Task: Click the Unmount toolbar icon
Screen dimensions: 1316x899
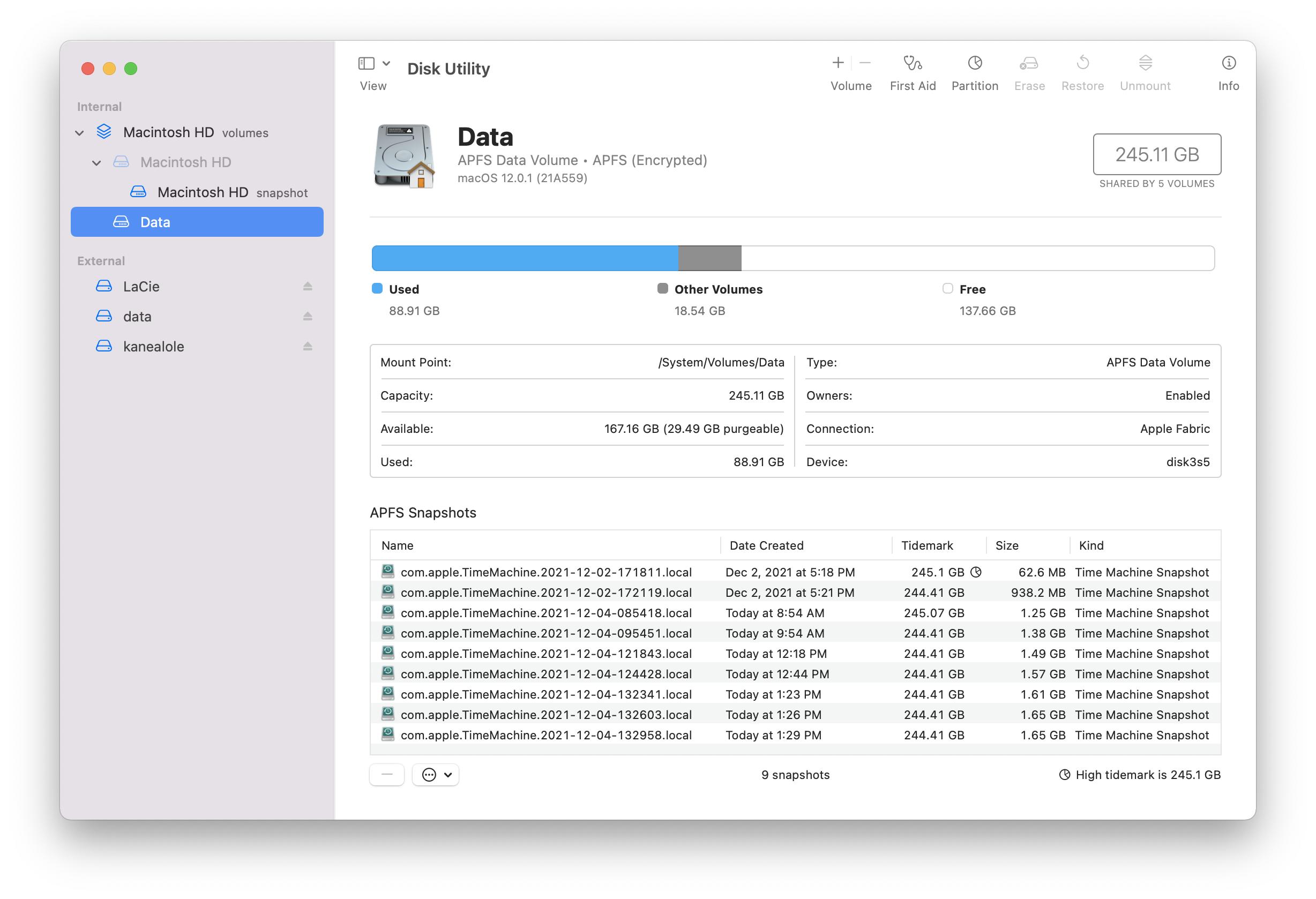Action: tap(1145, 63)
